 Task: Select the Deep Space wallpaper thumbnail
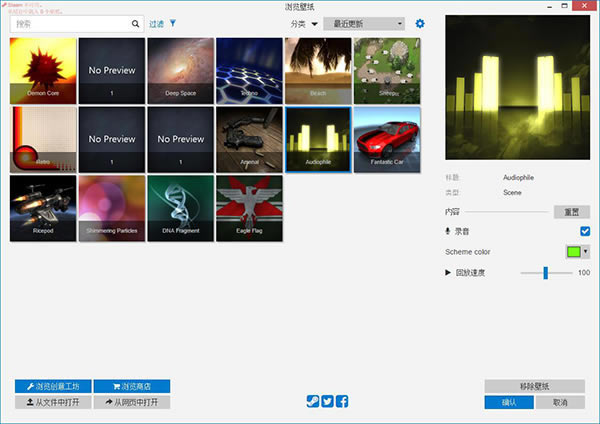pos(181,71)
